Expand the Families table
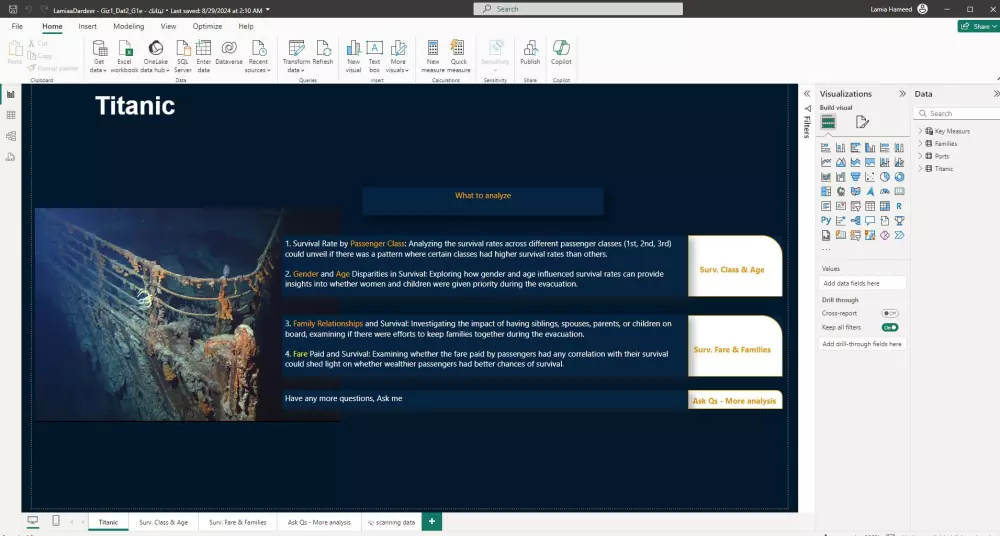1000x536 pixels. tap(920, 144)
